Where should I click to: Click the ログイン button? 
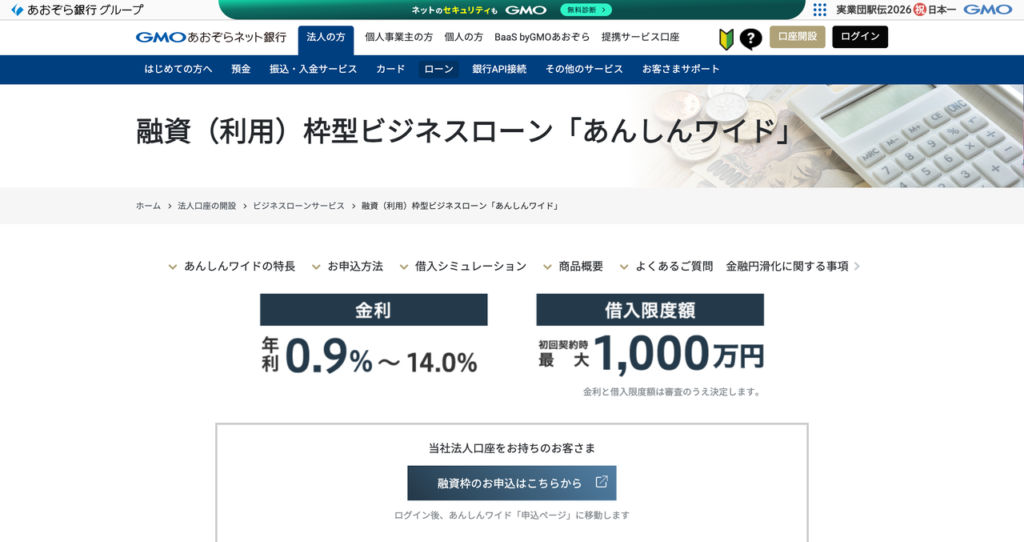tap(860, 37)
